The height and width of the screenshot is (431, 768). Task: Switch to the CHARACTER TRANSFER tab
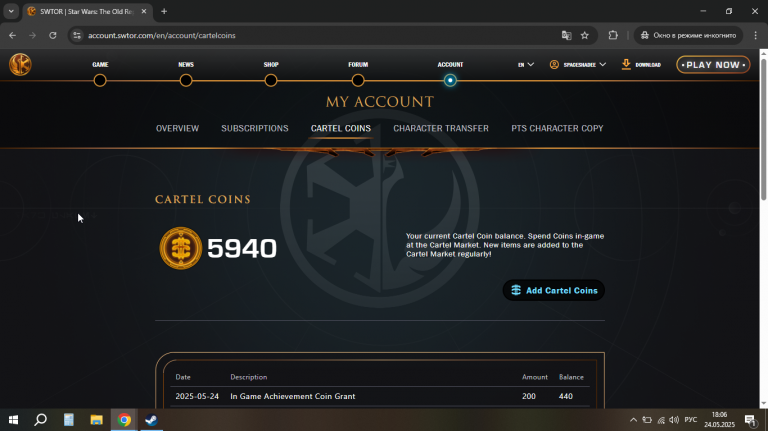click(441, 128)
